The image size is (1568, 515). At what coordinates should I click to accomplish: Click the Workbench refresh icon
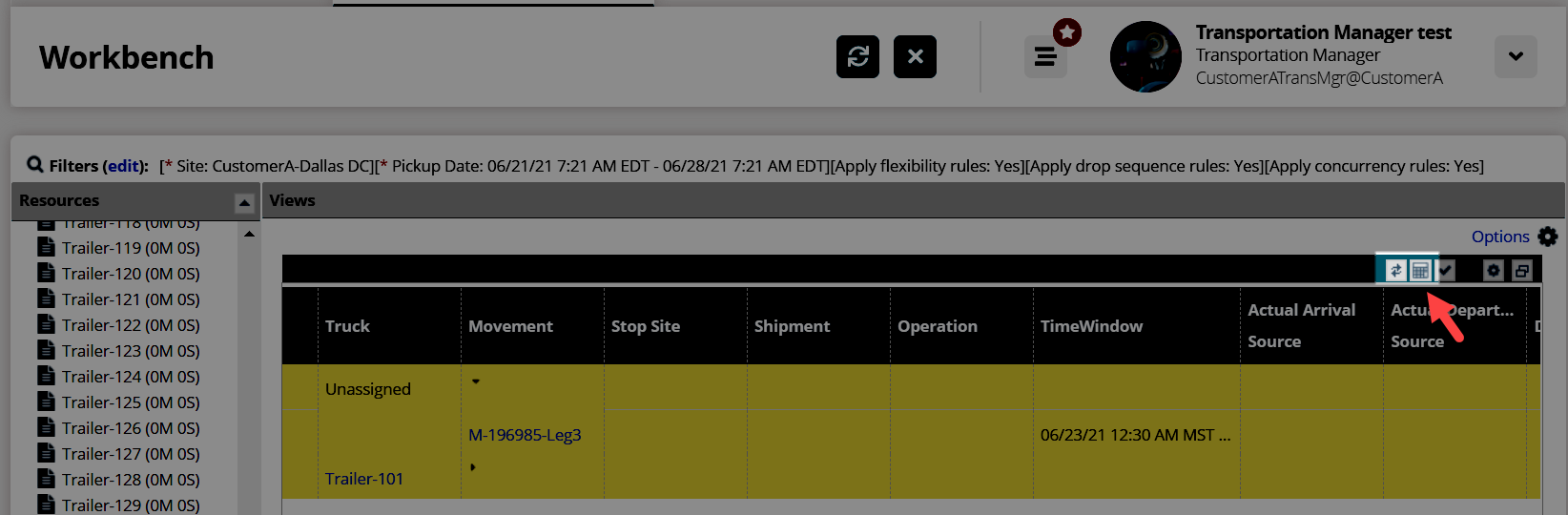pos(857,57)
